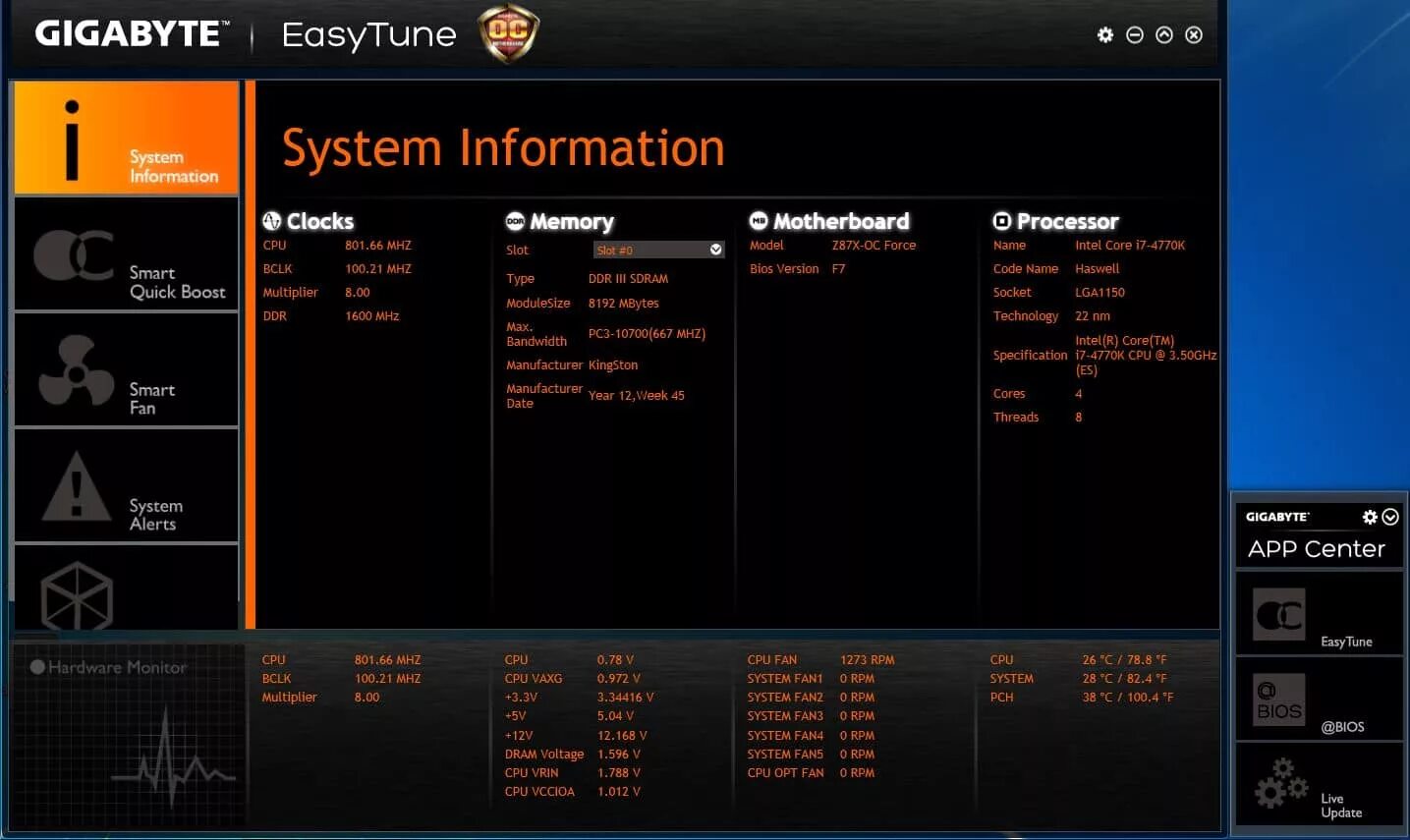Click the System Information heading
Screen dimensions: 1410x840
pos(503,148)
